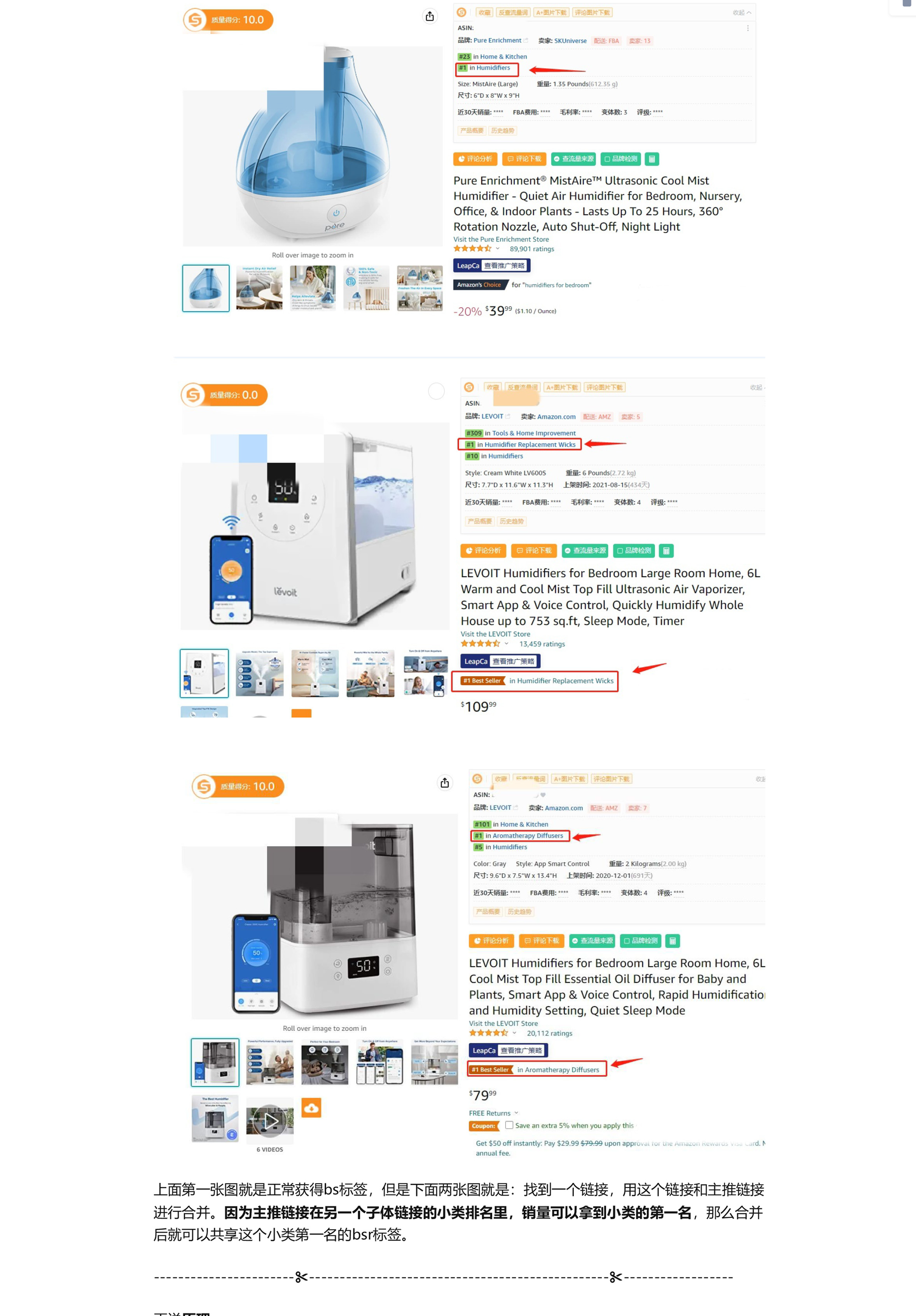Click empty circle above cream LEVOIT humidifier image
The image size is (916, 1316).
point(437,391)
